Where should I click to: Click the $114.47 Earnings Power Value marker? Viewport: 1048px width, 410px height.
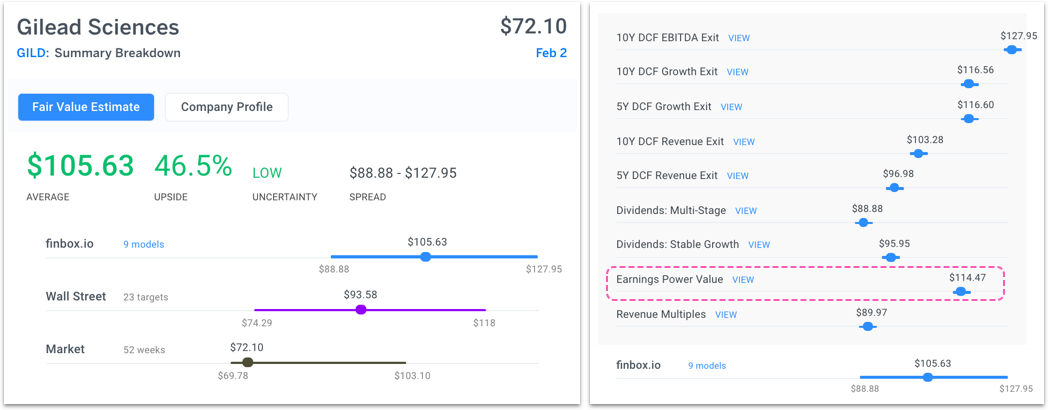[x=961, y=291]
